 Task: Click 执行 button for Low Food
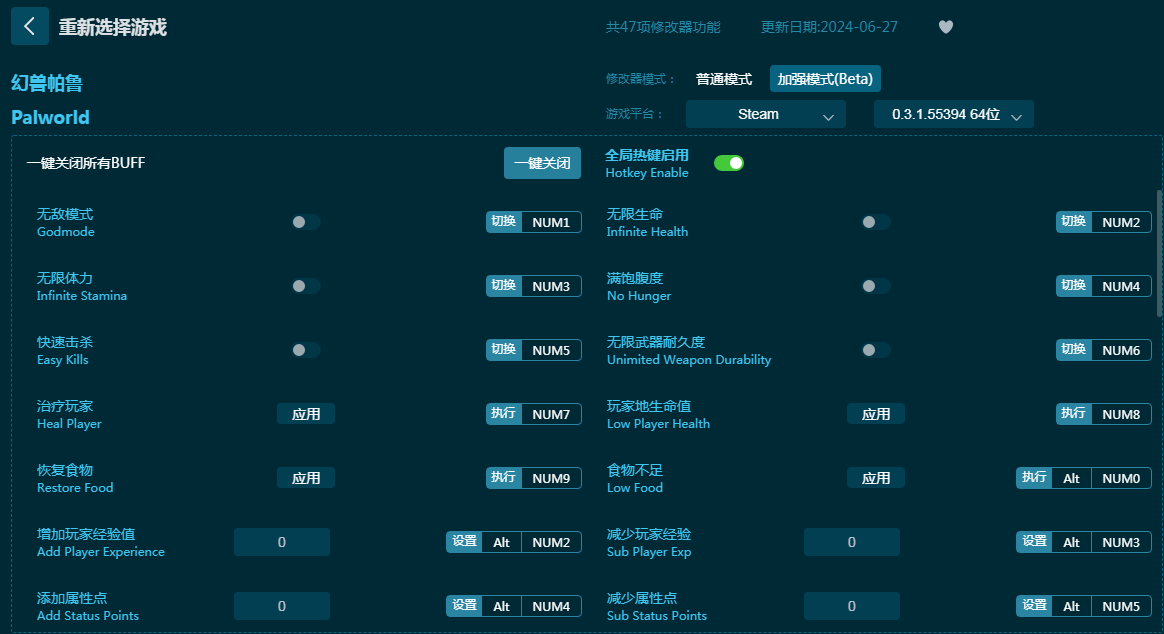tap(1033, 478)
